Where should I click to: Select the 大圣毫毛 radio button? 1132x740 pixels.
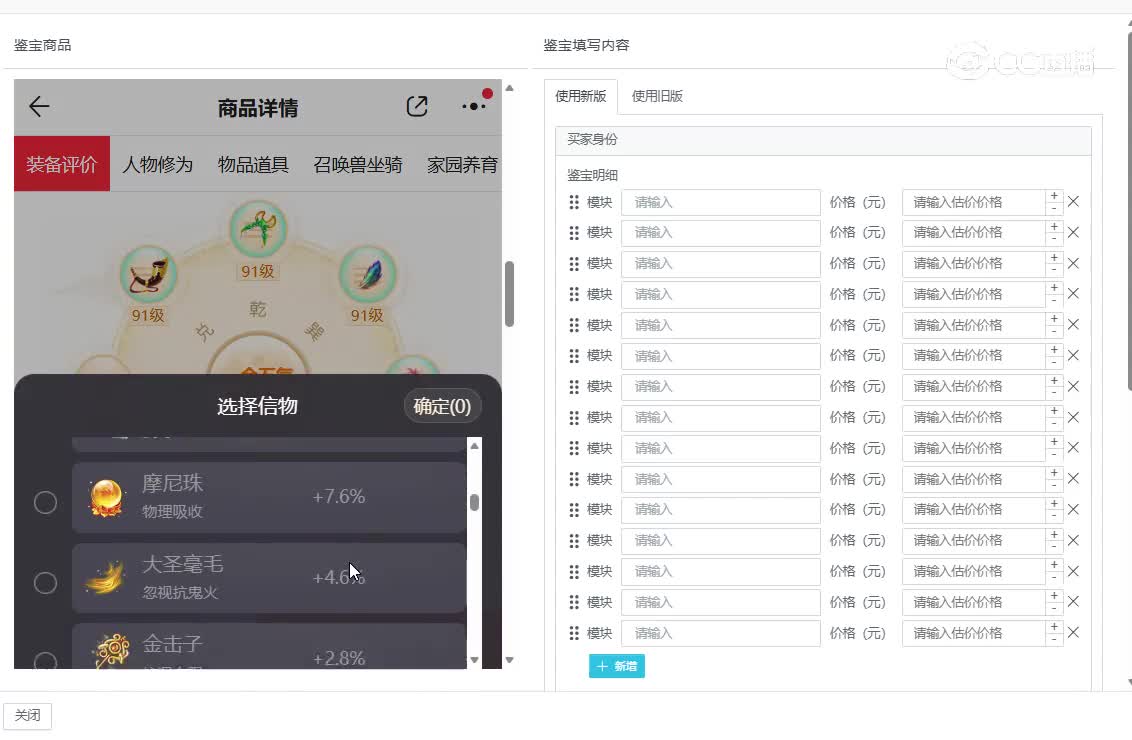tap(45, 583)
